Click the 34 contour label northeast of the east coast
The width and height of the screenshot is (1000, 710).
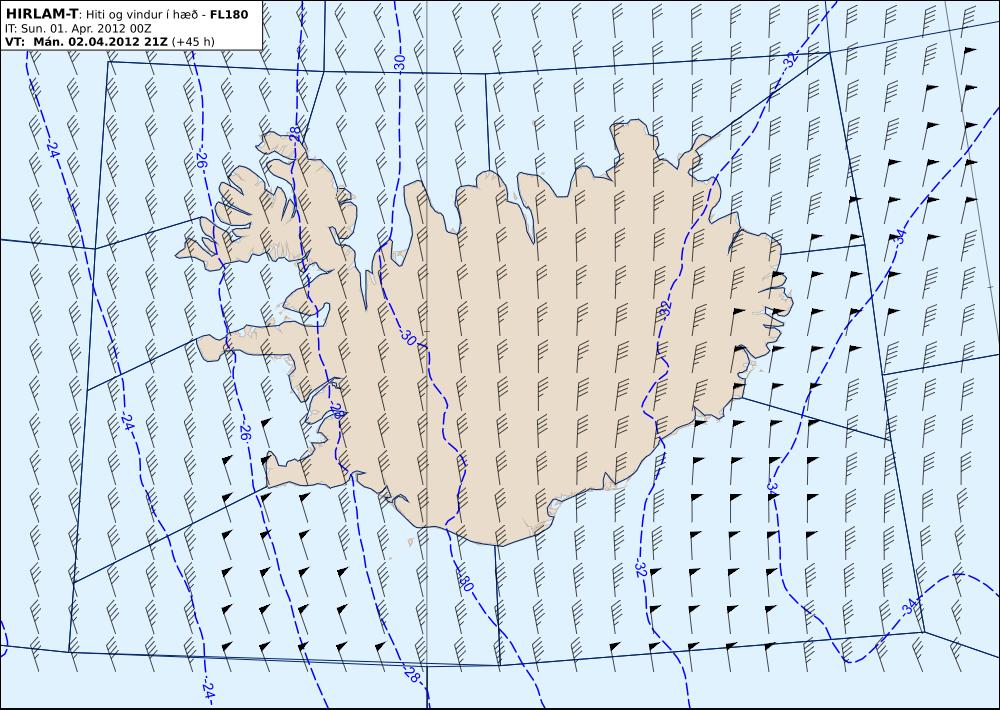[900, 237]
